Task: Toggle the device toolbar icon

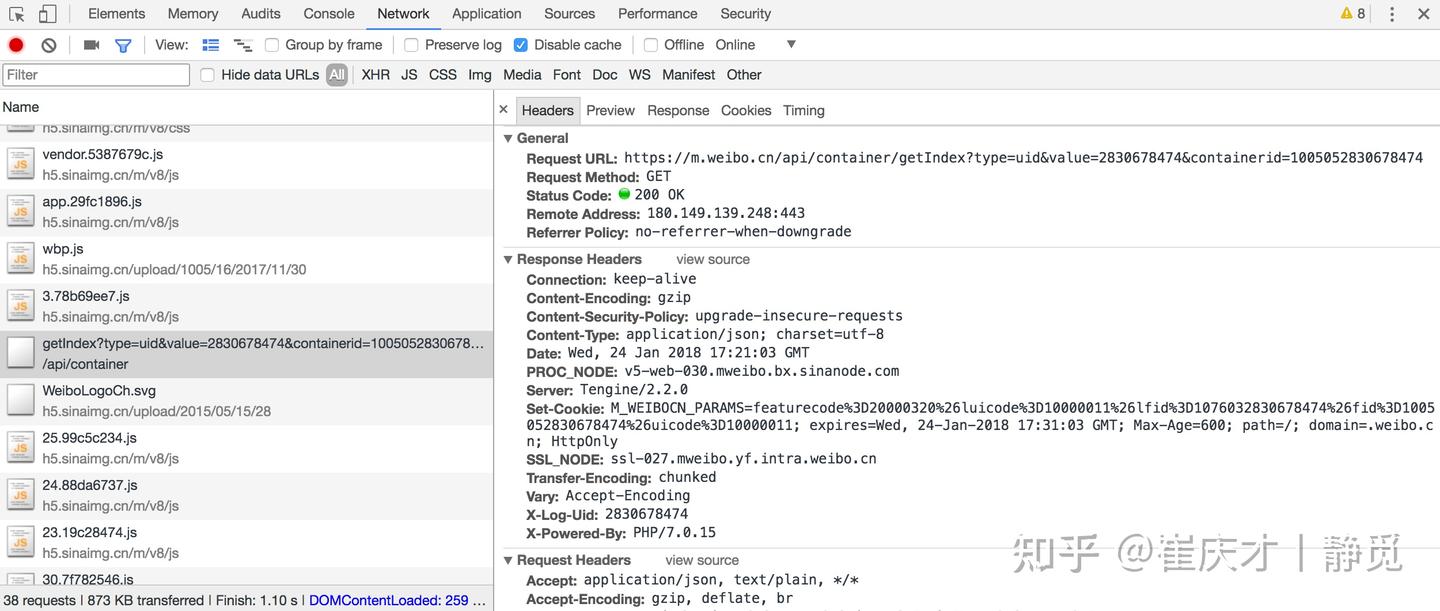Action: pyautogui.click(x=47, y=14)
